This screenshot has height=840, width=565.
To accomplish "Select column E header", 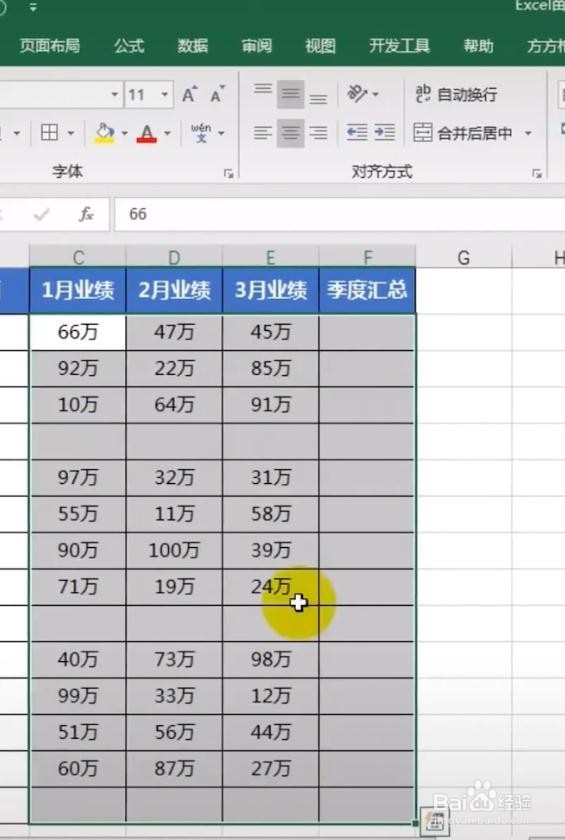I will 270,258.
